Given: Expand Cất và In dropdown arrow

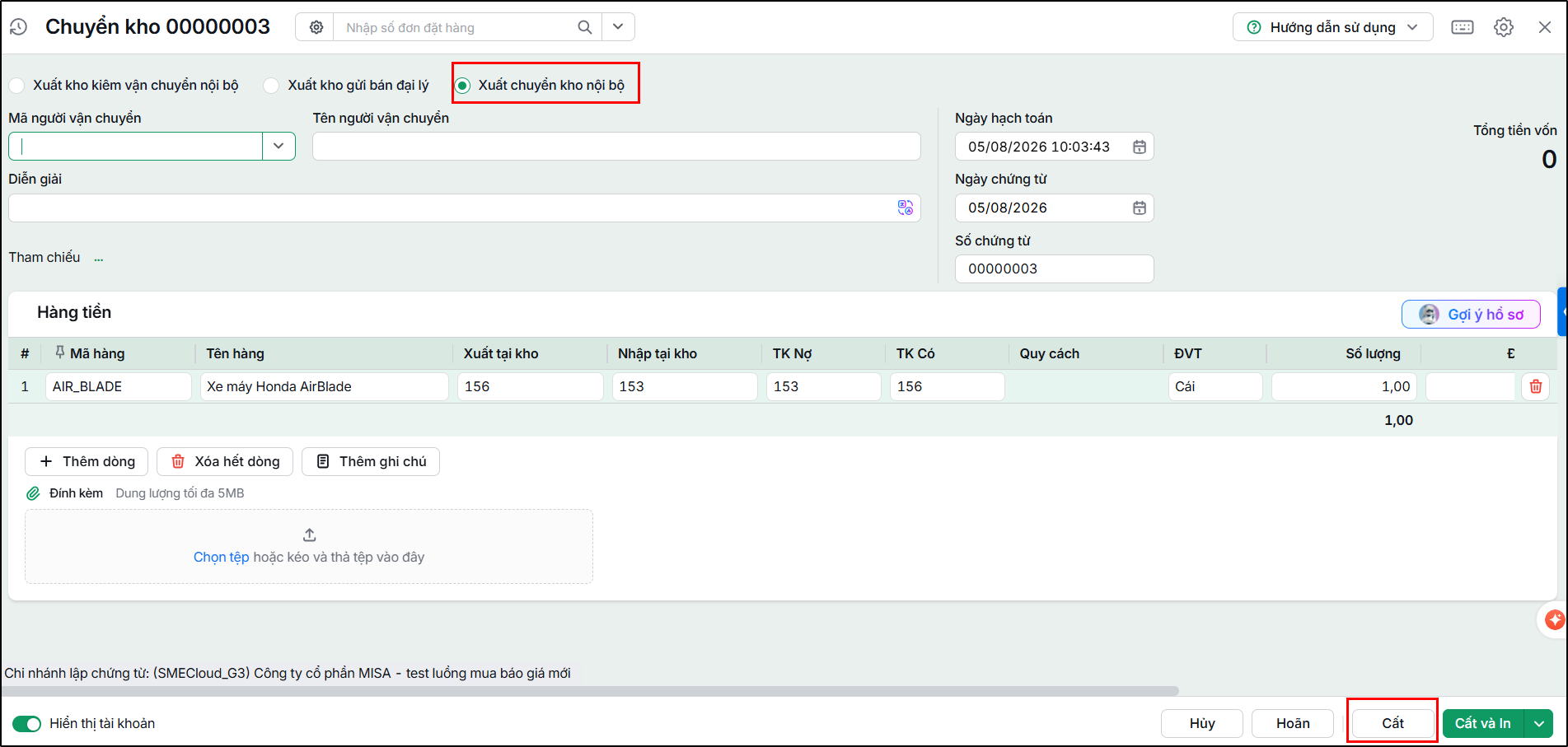Looking at the screenshot, I should (1539, 723).
